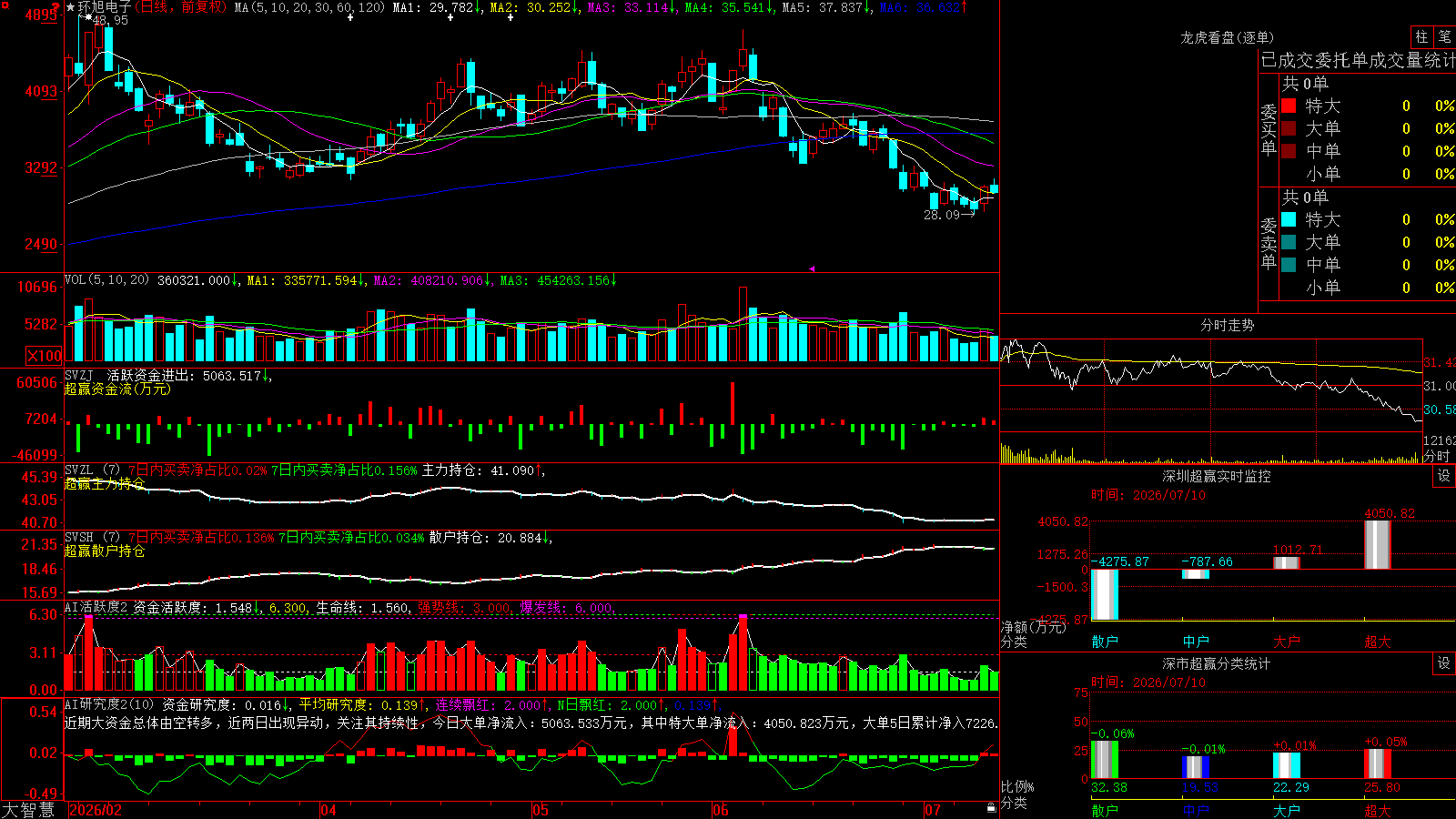Click the green 散户 ratio bar 32.38
This screenshot has width=1456, height=819.
click(x=1105, y=760)
